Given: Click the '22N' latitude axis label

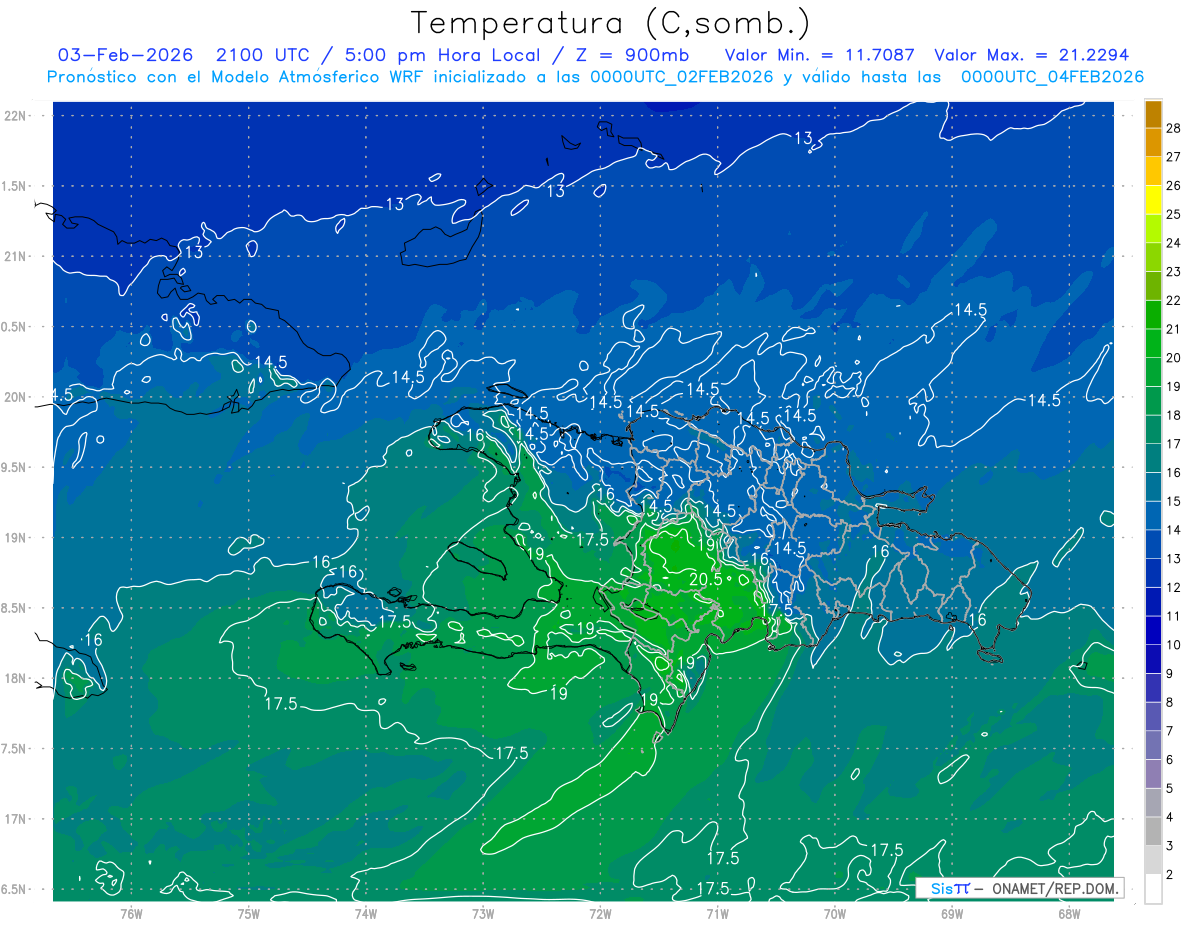Looking at the screenshot, I should pos(15,116).
